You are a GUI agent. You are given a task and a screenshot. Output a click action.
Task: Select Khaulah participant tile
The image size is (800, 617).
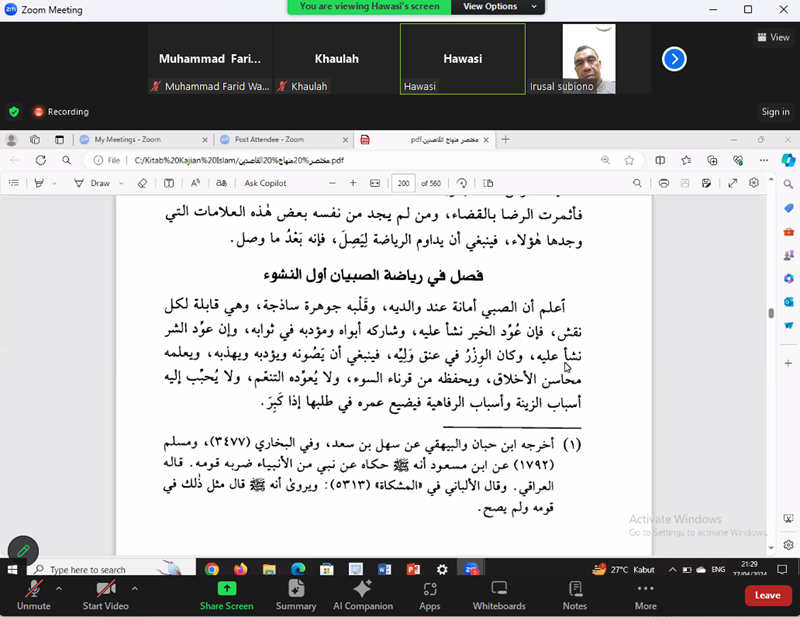coord(337,59)
